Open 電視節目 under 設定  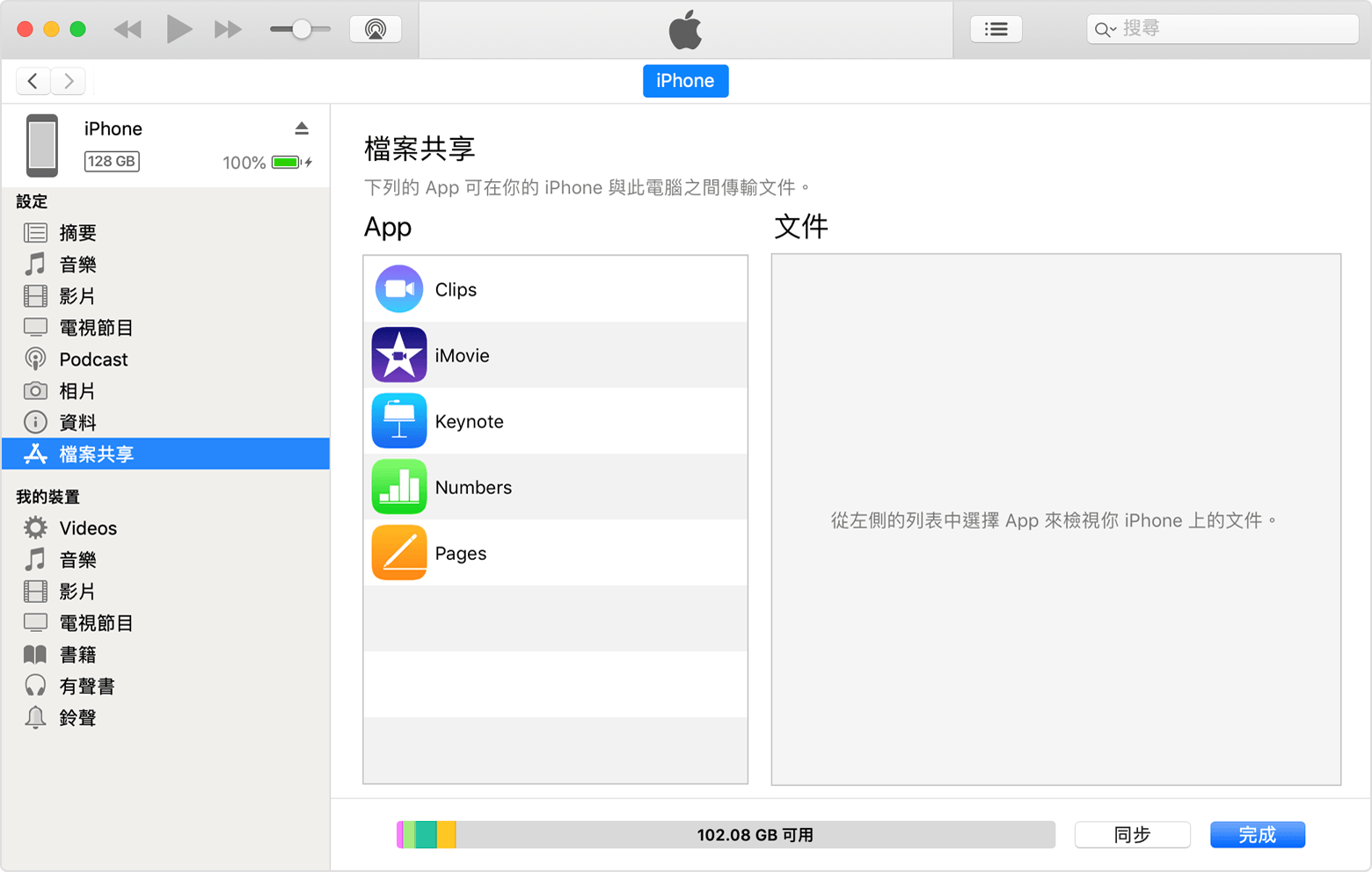165,328
